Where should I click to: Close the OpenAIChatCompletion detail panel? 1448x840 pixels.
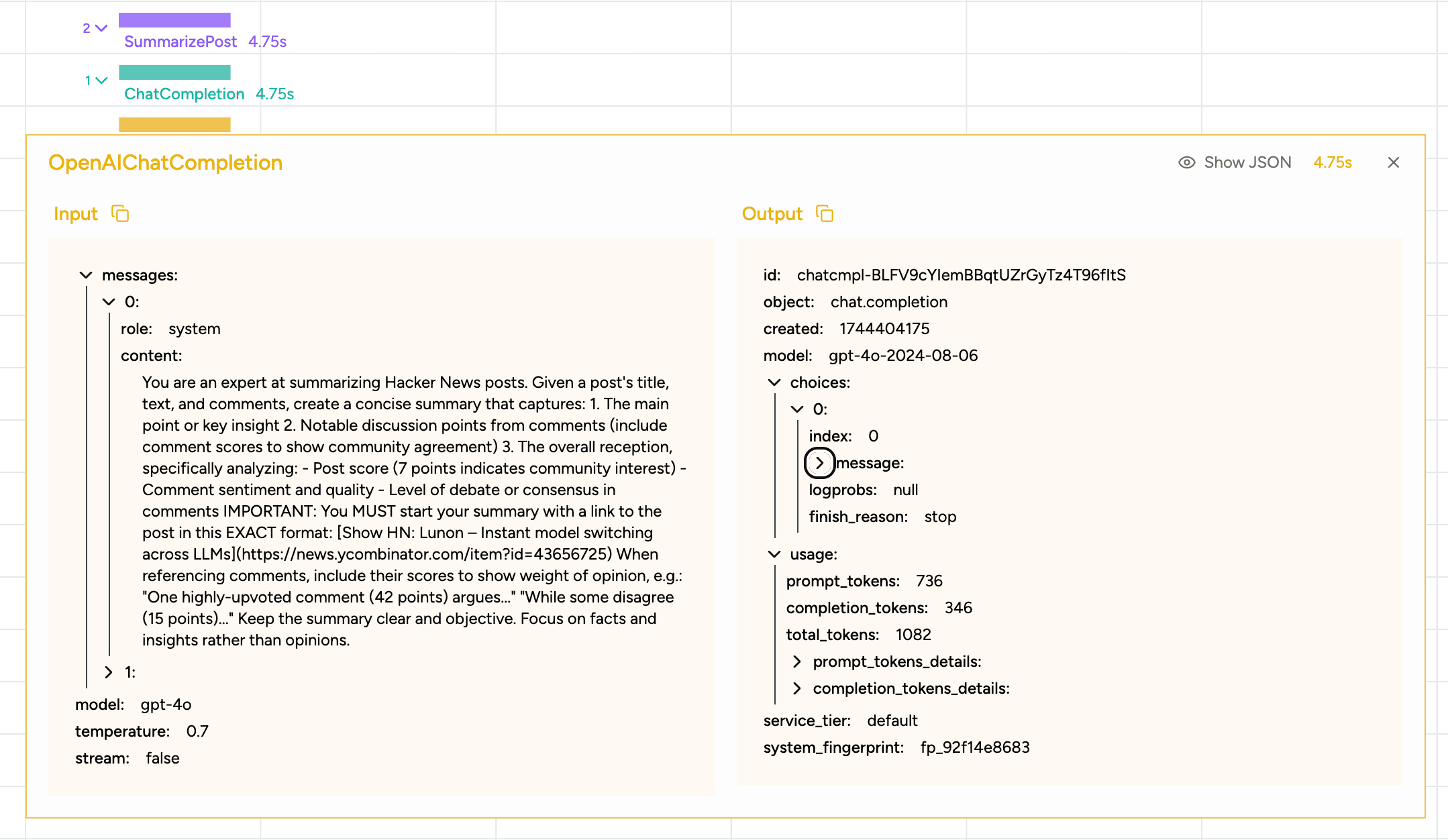pos(1394,162)
